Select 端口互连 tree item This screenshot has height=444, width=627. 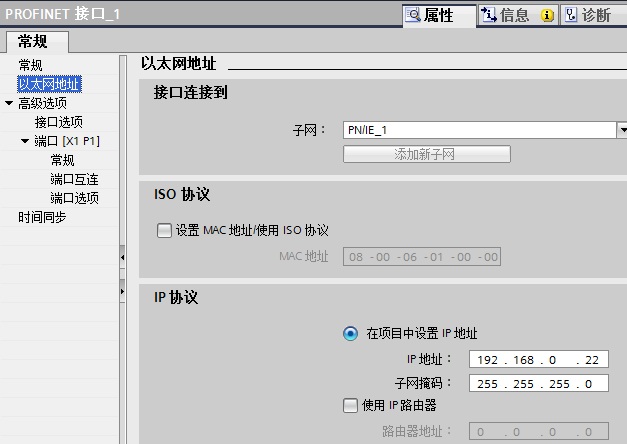coord(74,179)
